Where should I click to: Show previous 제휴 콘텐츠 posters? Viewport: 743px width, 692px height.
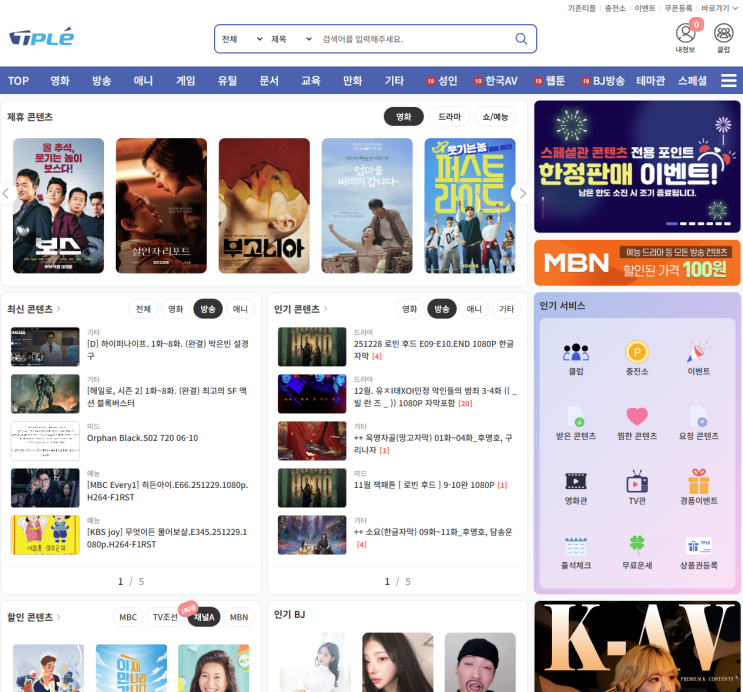pos(6,193)
